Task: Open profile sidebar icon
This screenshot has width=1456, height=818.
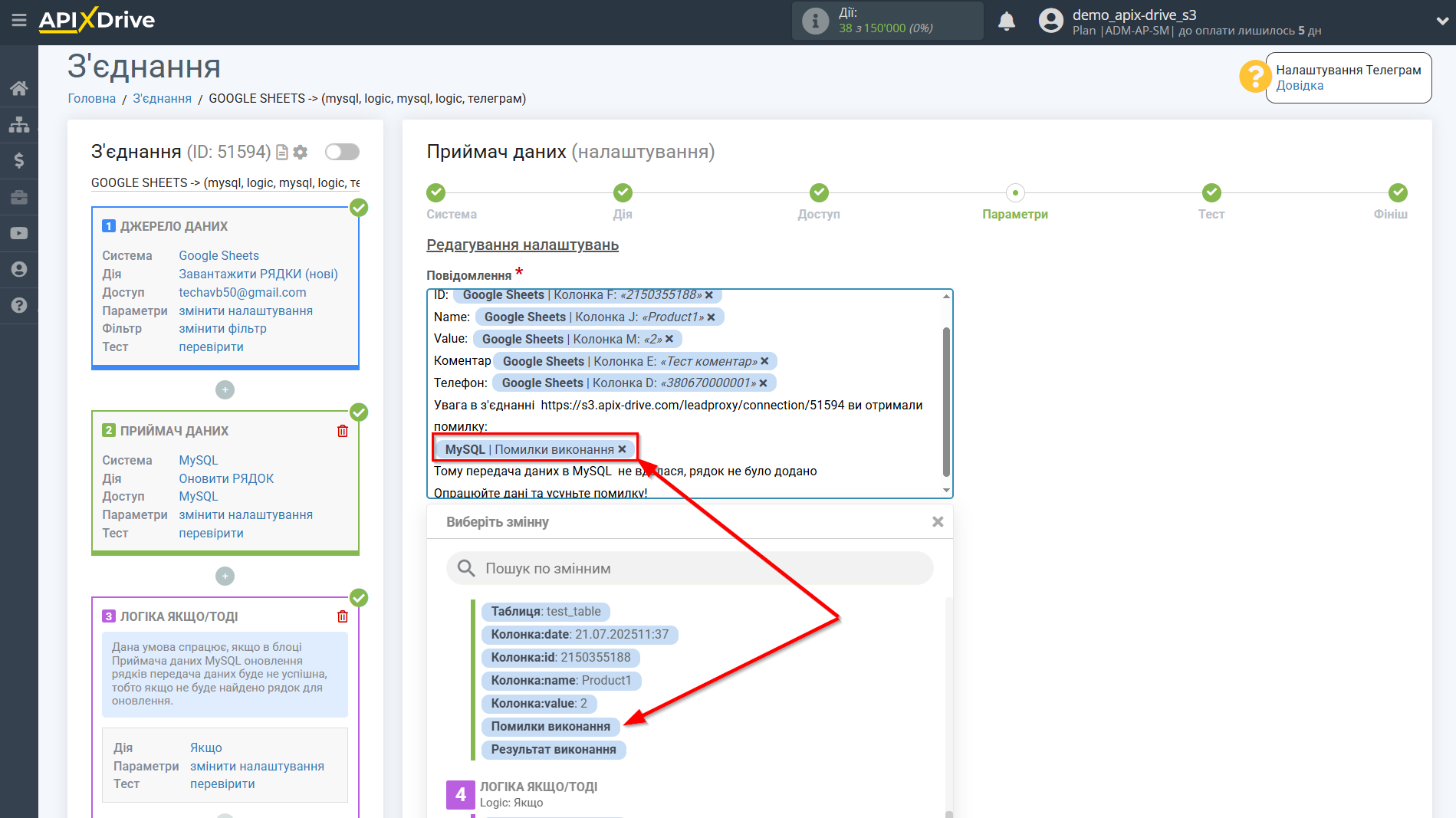Action: pos(19,269)
